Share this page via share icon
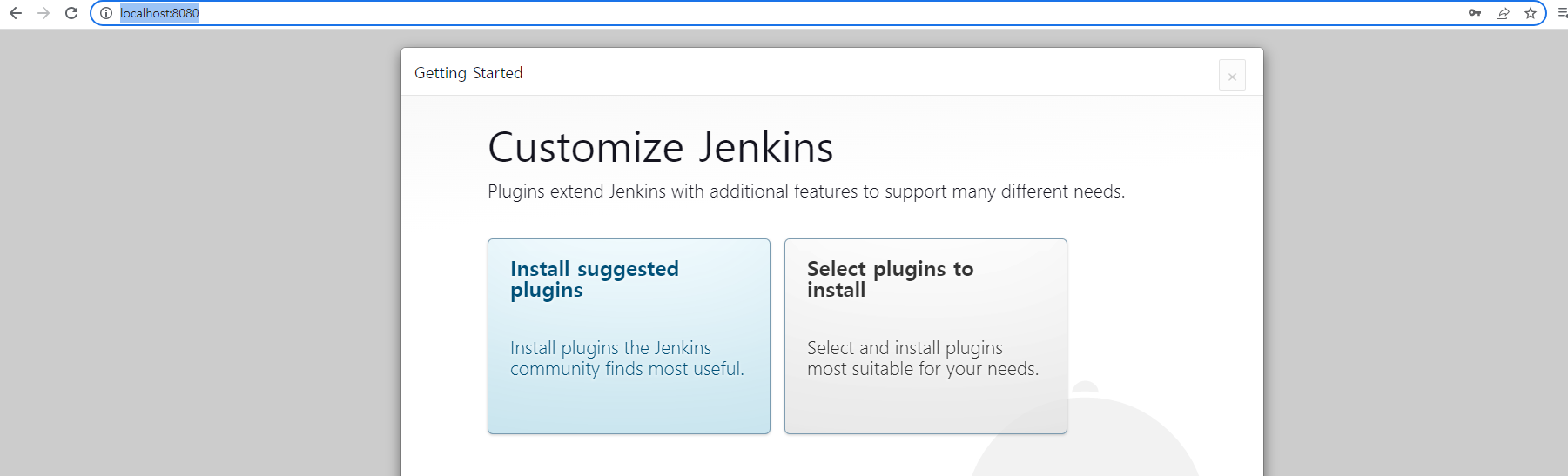1568x476 pixels. (x=1503, y=13)
